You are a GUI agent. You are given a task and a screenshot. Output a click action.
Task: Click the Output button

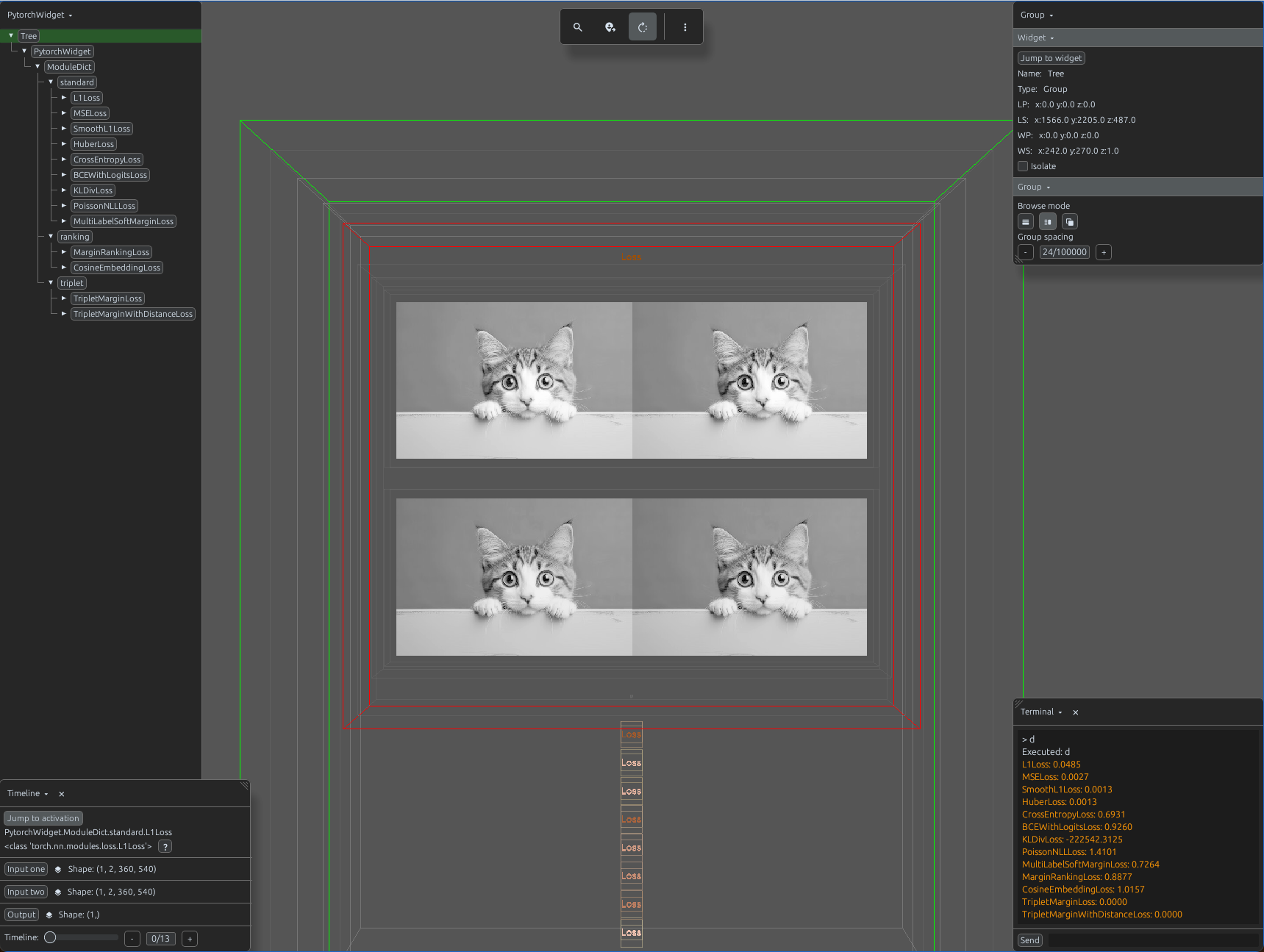coord(21,915)
